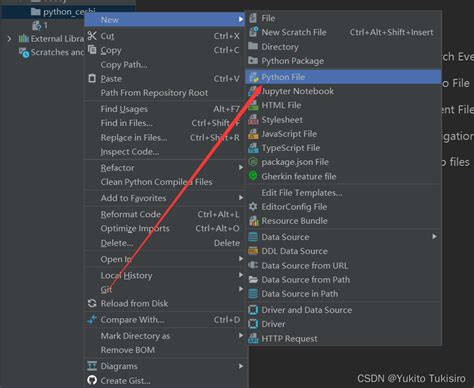Expand the Data Source submenu arrow
Viewport: 474px width, 388px height.
tap(434, 237)
